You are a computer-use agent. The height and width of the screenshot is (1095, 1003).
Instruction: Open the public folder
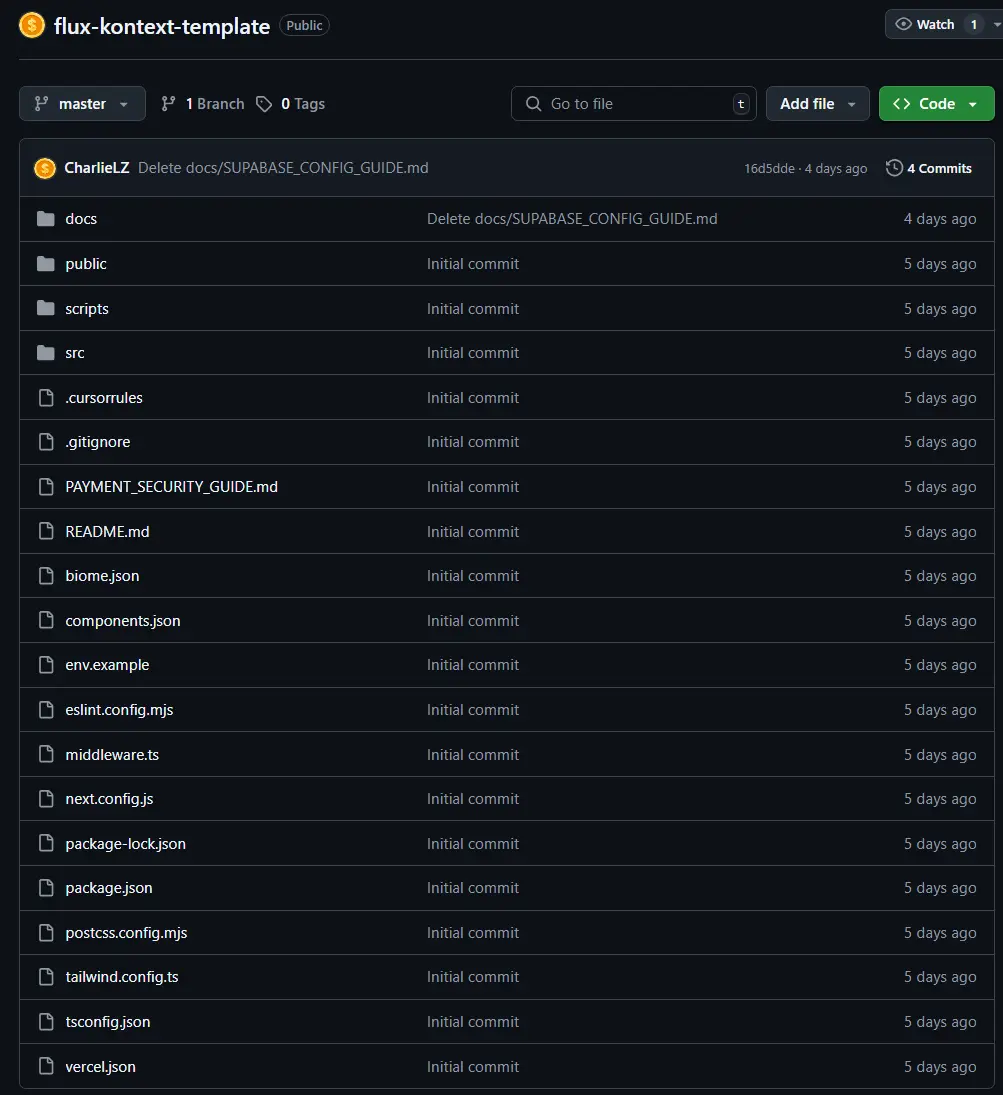point(86,264)
